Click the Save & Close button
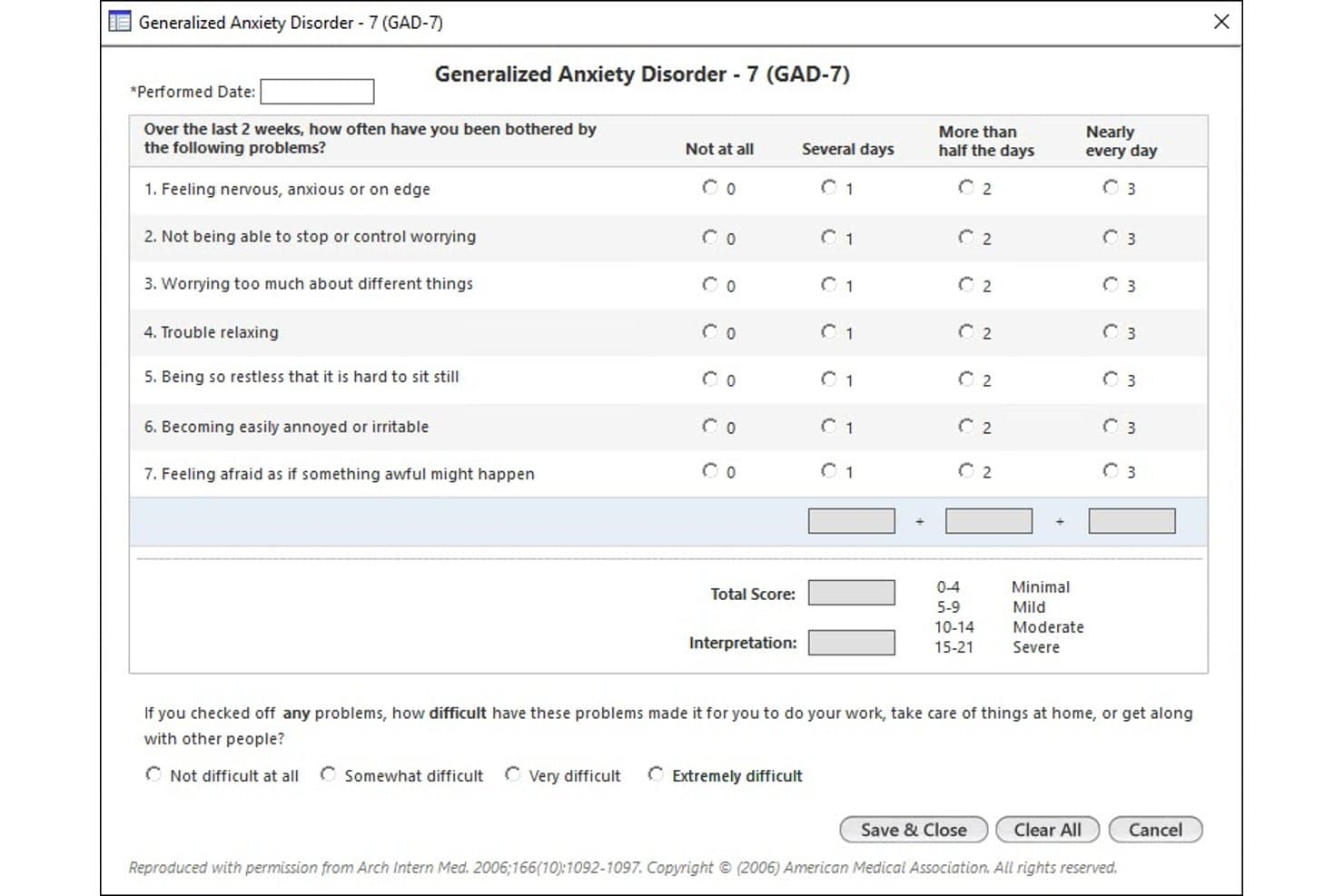This screenshot has height=896, width=1344. click(x=914, y=830)
